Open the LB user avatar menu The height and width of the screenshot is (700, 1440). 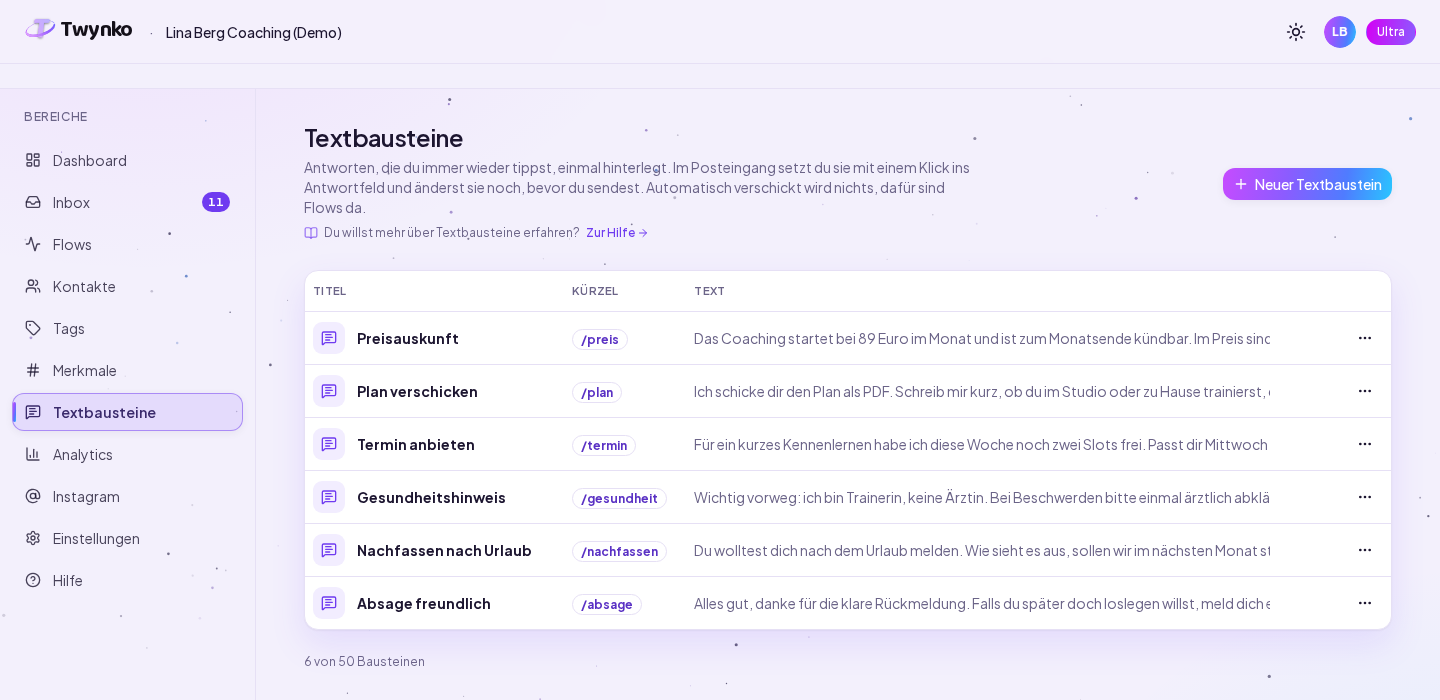pyautogui.click(x=1340, y=32)
